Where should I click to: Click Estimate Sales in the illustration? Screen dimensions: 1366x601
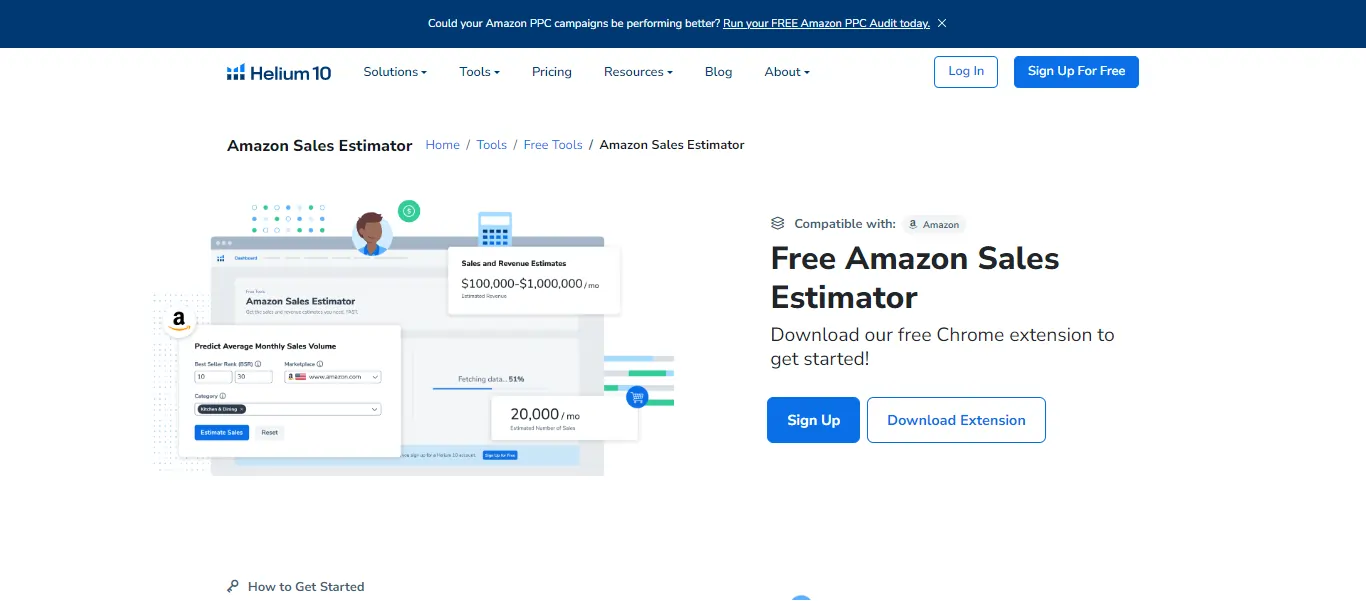(x=222, y=433)
